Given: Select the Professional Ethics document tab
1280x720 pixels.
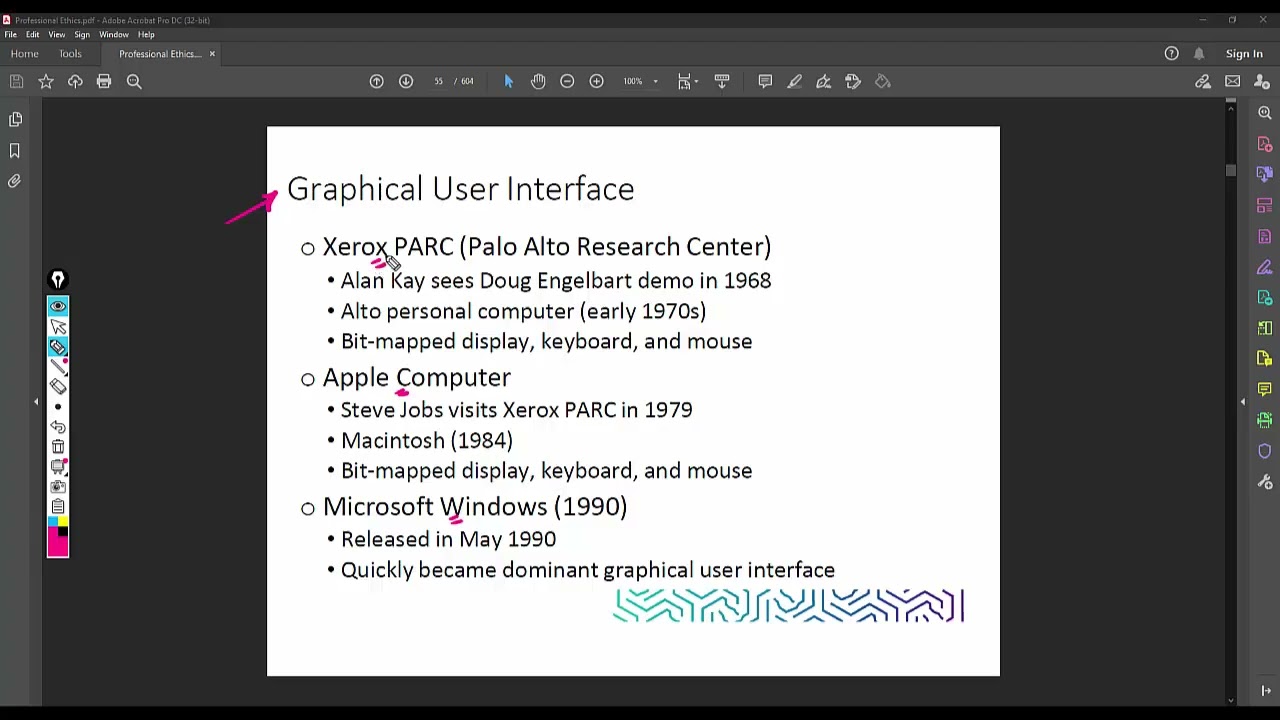Looking at the screenshot, I should click(x=160, y=54).
